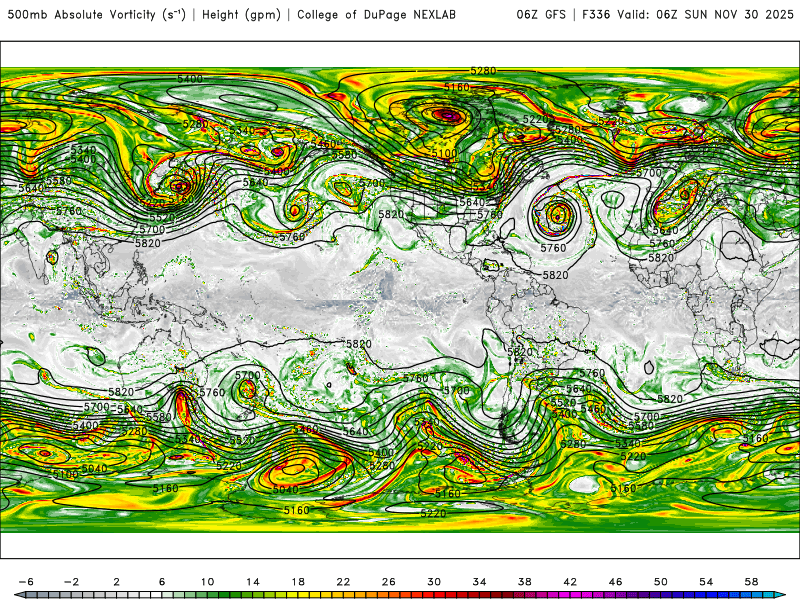This screenshot has height=600, width=800.
Task: Click the '26' color scale label
Action: point(389,582)
